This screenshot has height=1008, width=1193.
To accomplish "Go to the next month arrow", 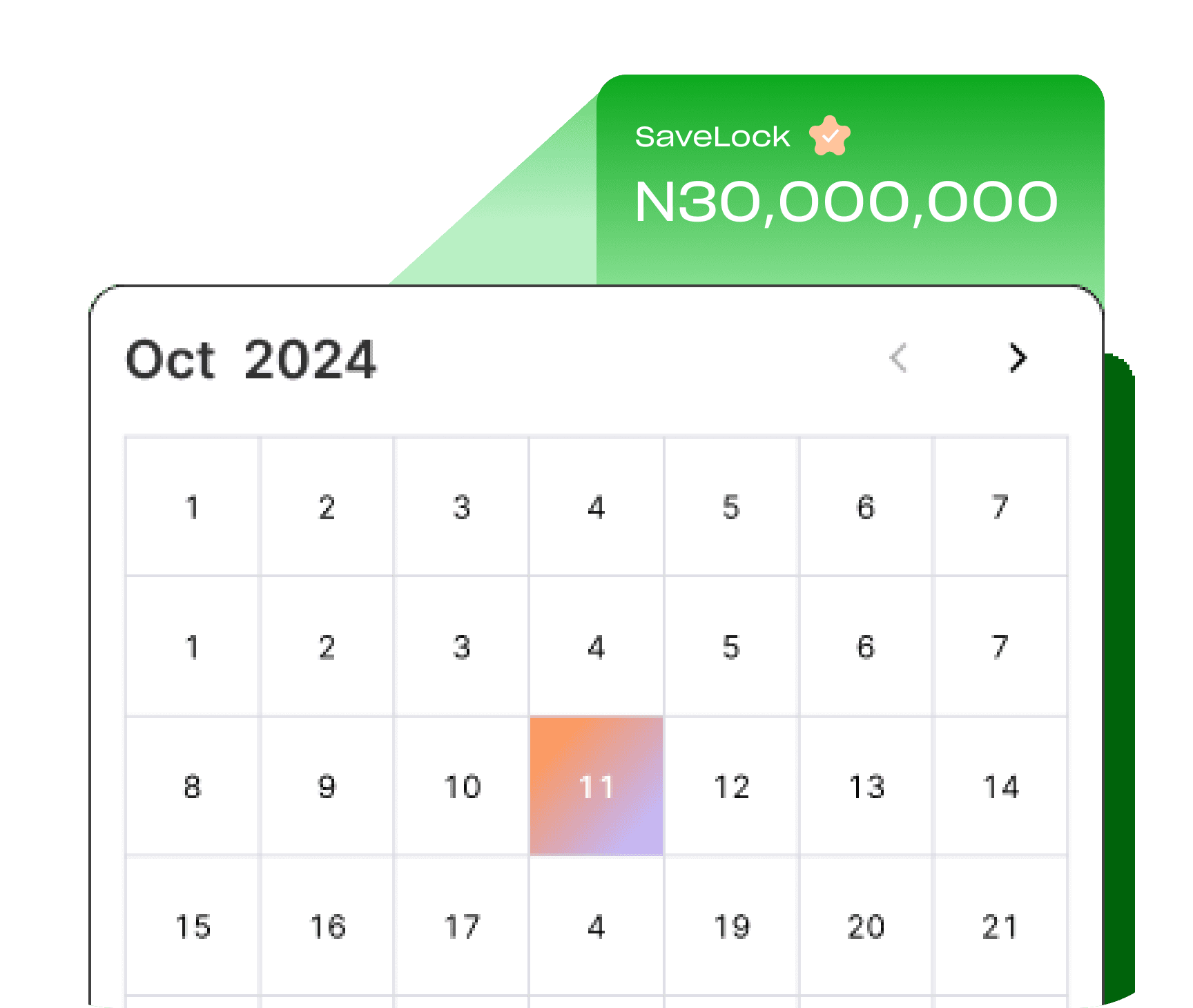I will click(x=1018, y=358).
